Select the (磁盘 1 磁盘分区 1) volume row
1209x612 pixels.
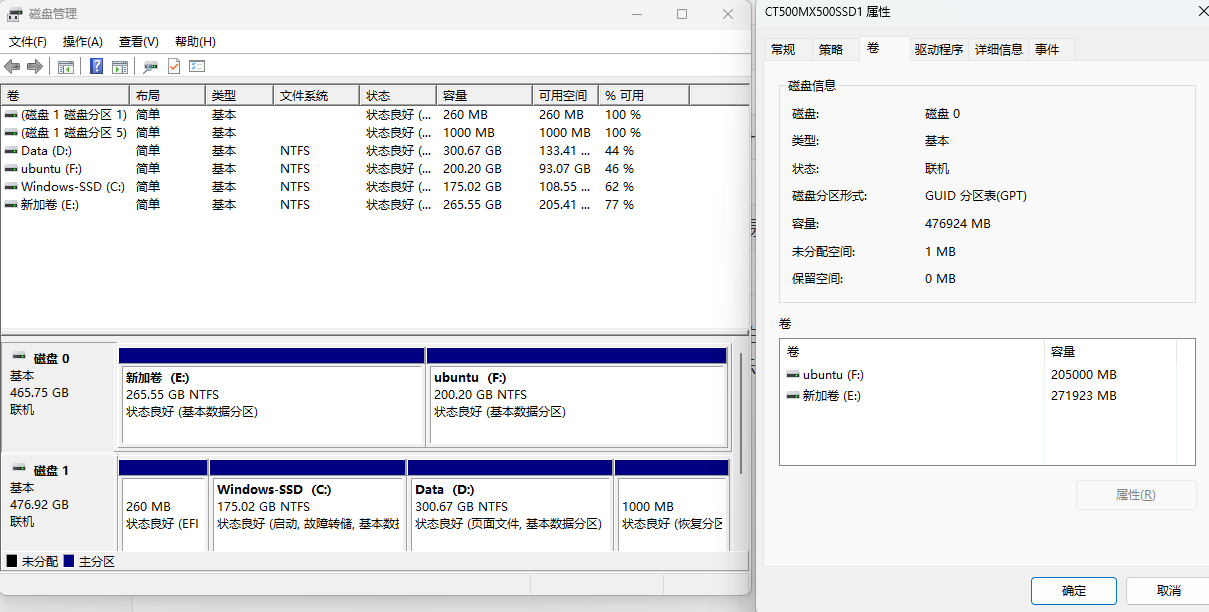click(x=374, y=115)
